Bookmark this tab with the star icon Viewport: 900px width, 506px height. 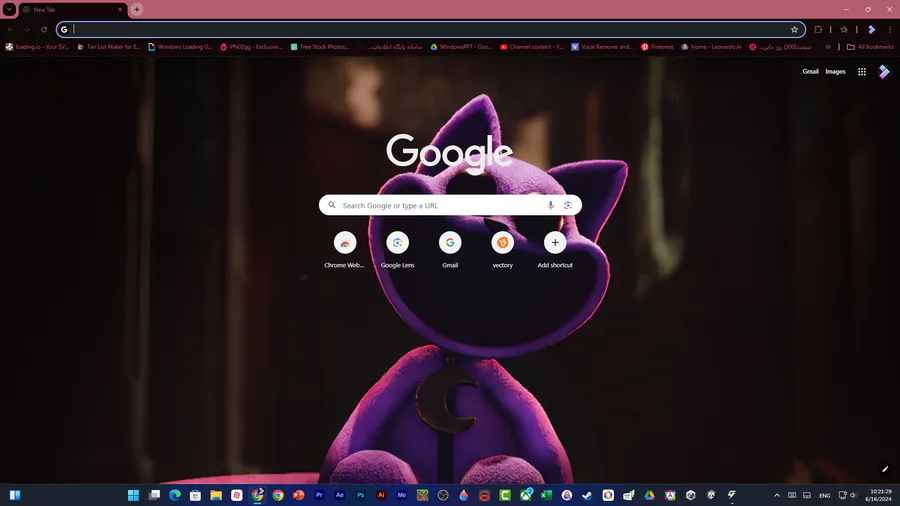point(794,29)
